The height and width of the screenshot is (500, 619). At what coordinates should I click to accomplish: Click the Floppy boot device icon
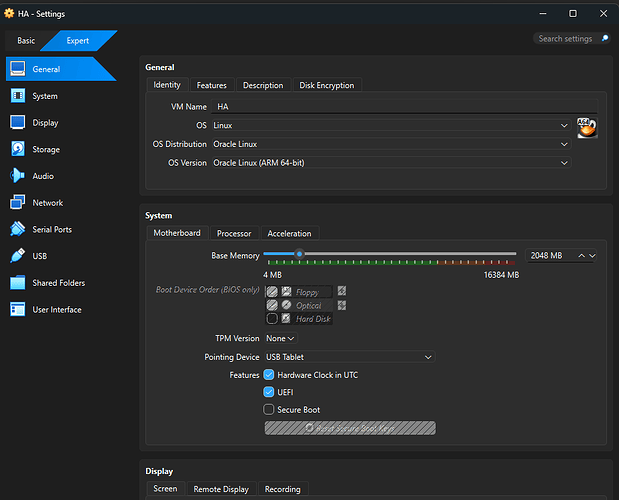coord(286,292)
